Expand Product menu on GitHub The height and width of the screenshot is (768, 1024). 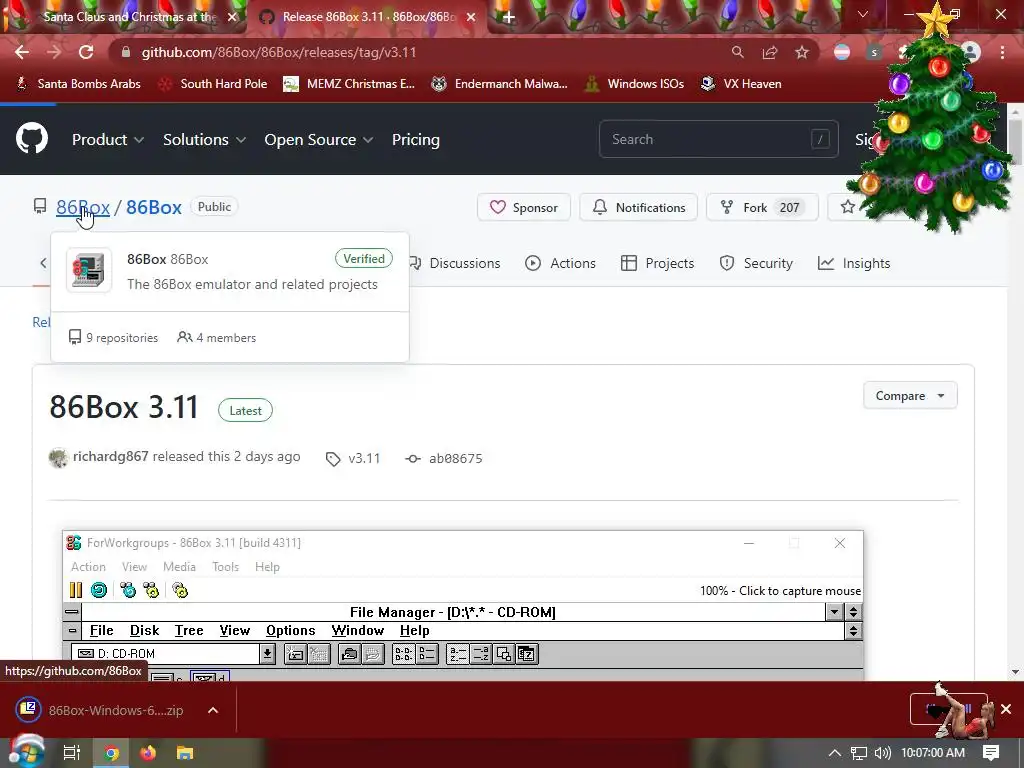point(108,140)
